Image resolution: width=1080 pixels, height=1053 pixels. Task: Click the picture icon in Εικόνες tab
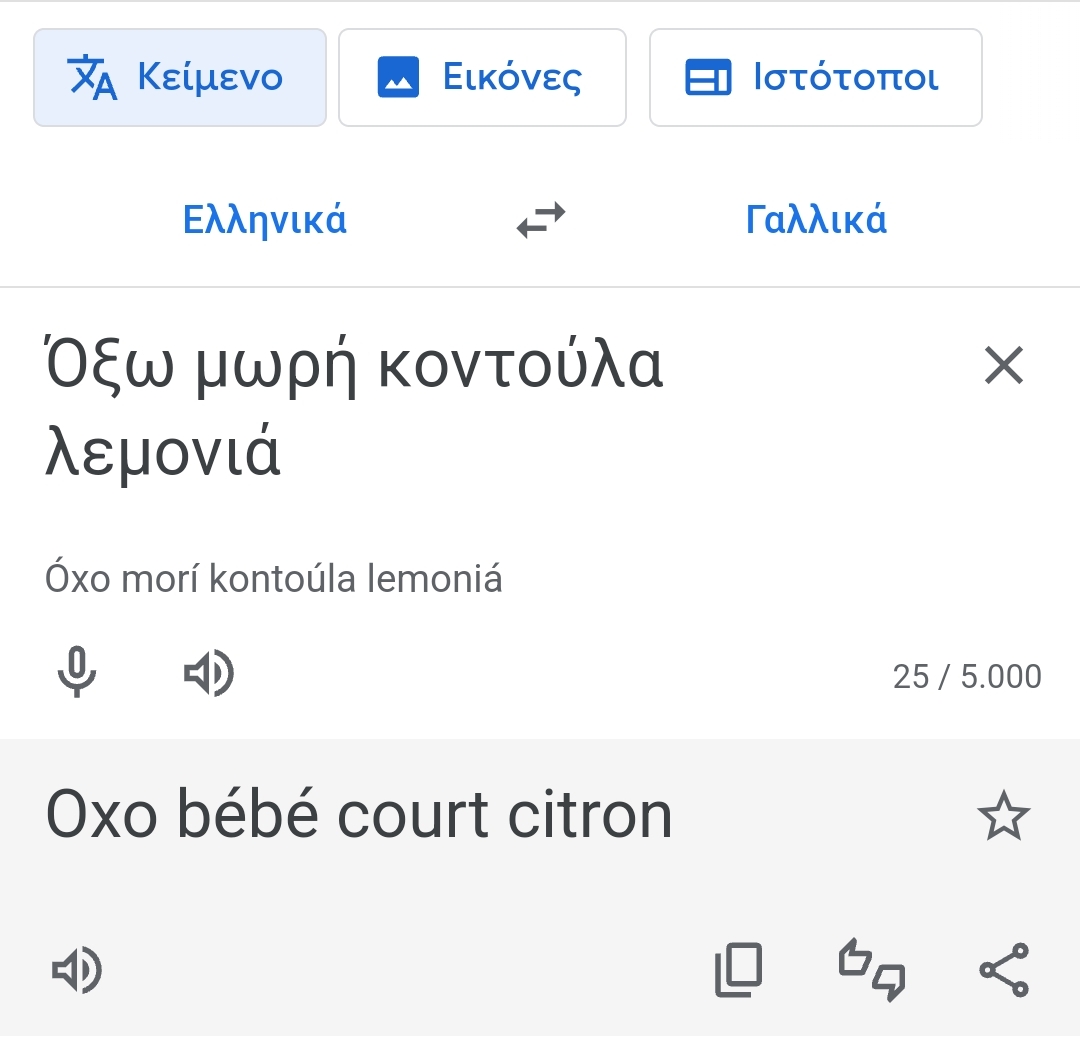tap(398, 78)
